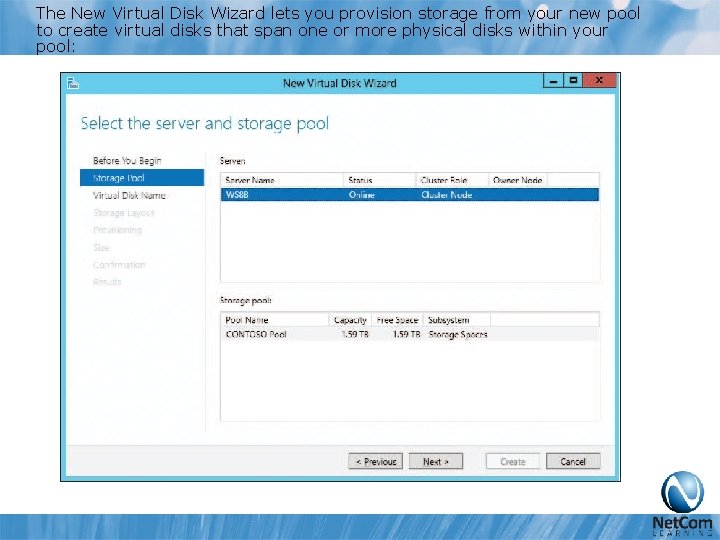Sort pools by Capacity column header
This screenshot has height=540, width=720.
350,320
